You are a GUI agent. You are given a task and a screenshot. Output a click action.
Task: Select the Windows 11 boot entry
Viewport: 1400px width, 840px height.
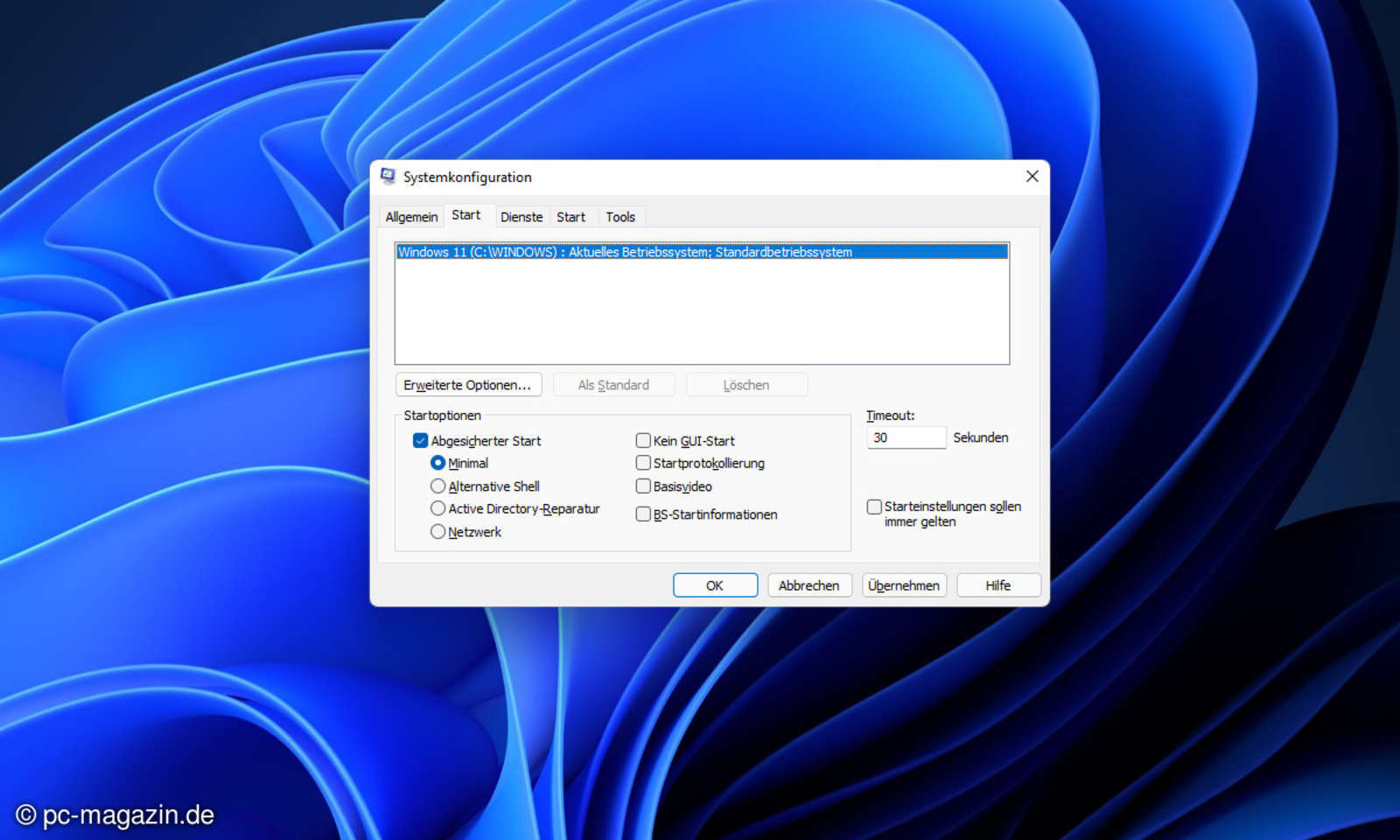(625, 252)
